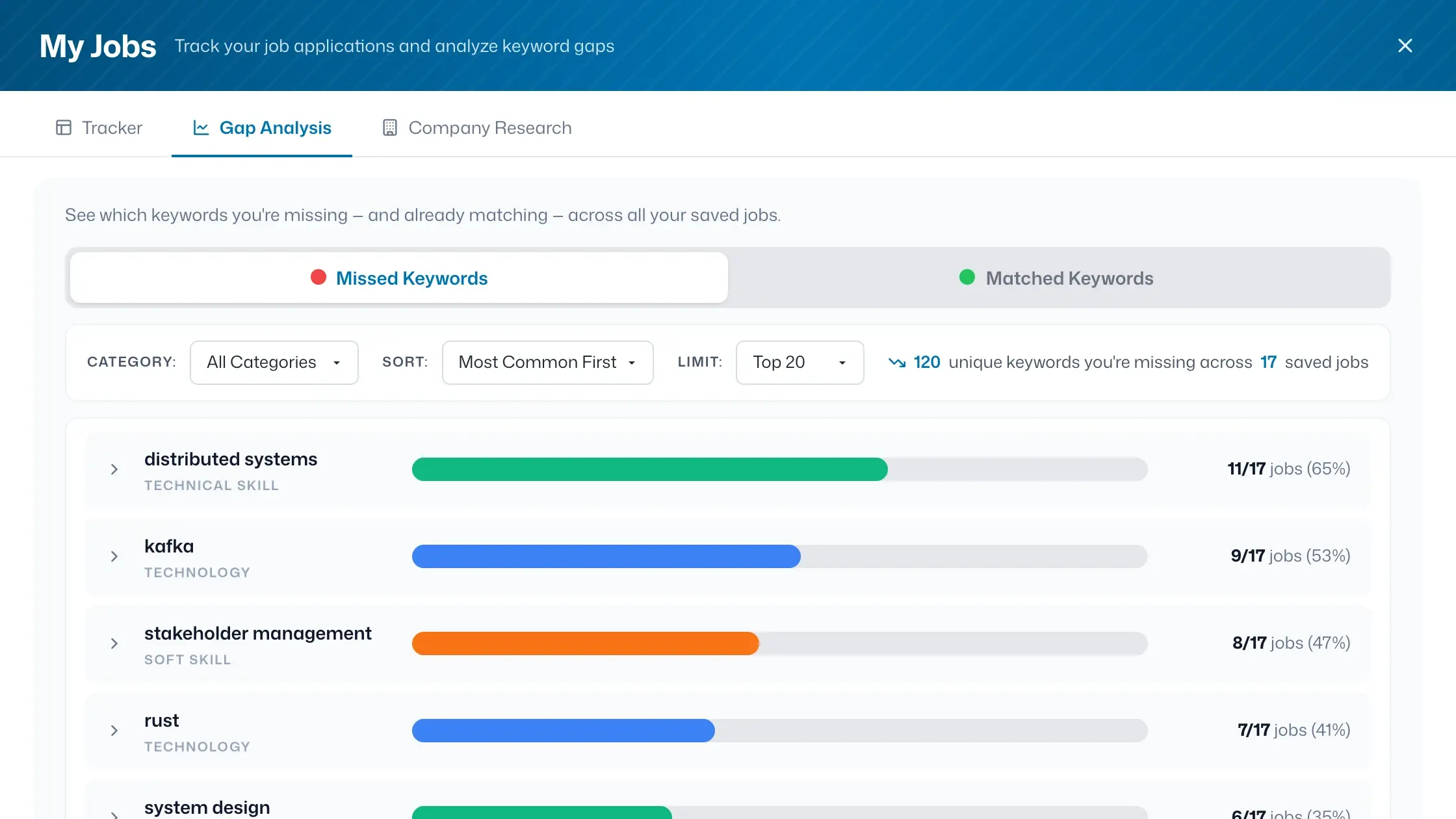Click the 'LIMIT:' filter label
Screen dimensions: 1456x819
coord(700,362)
